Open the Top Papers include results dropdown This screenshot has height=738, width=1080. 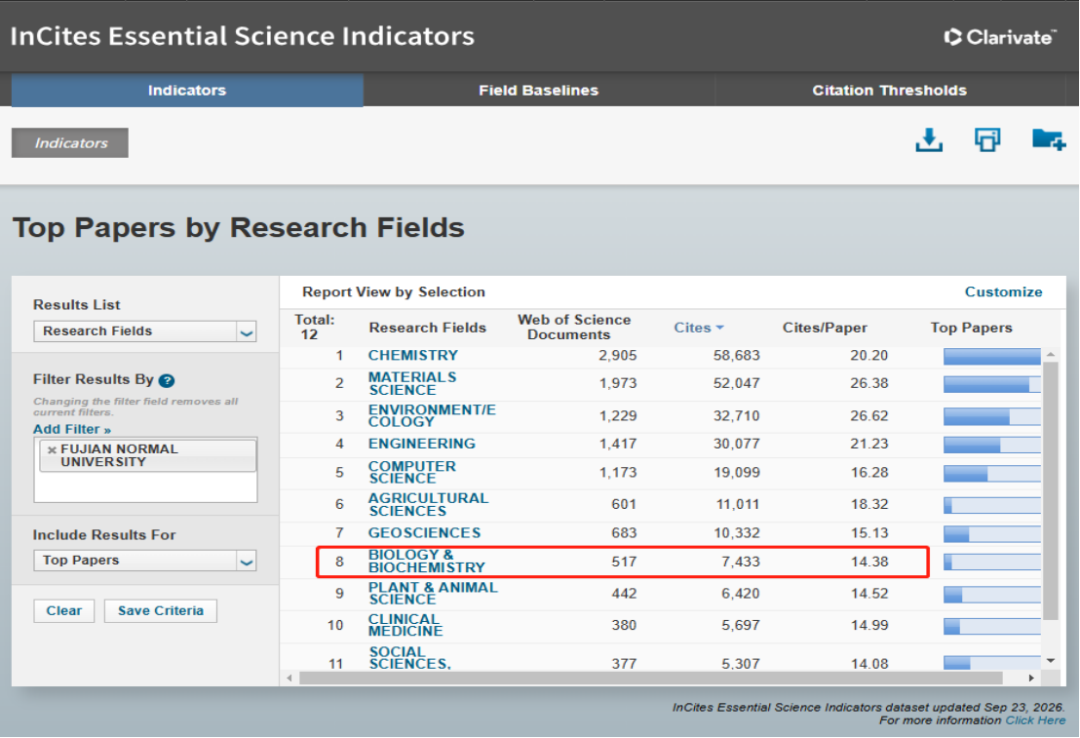(x=145, y=560)
